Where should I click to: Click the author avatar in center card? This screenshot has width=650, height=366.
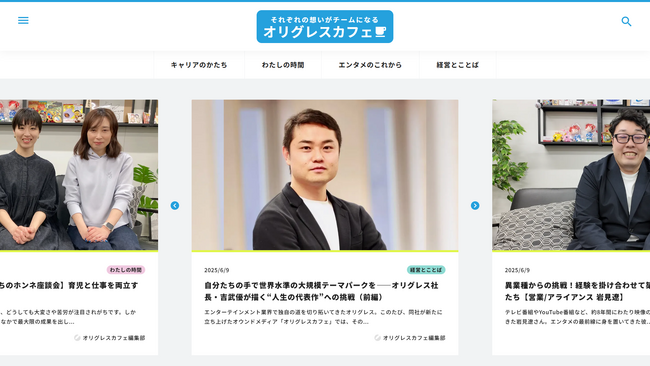pos(377,338)
